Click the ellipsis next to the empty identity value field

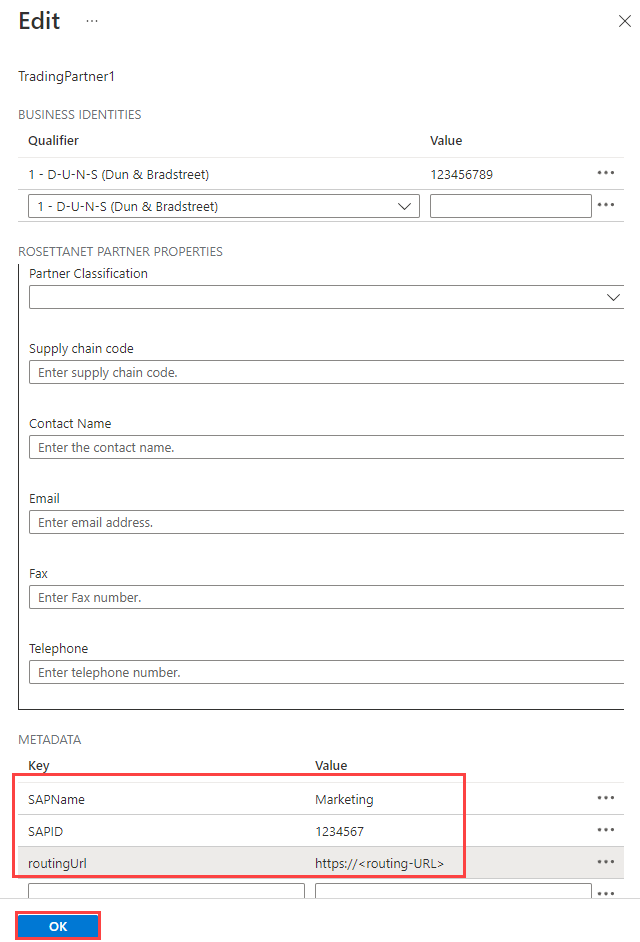pos(605,206)
